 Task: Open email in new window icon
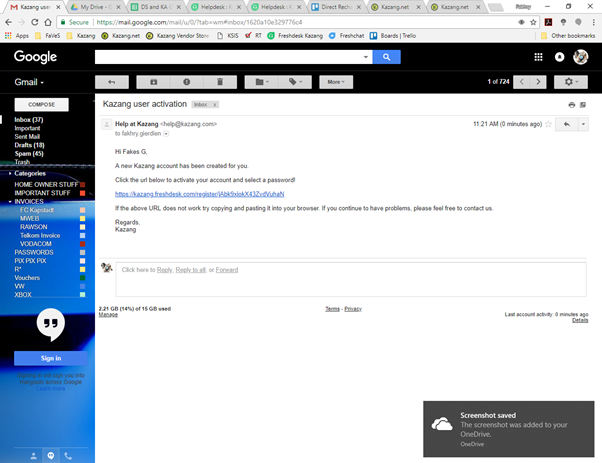[x=583, y=105]
